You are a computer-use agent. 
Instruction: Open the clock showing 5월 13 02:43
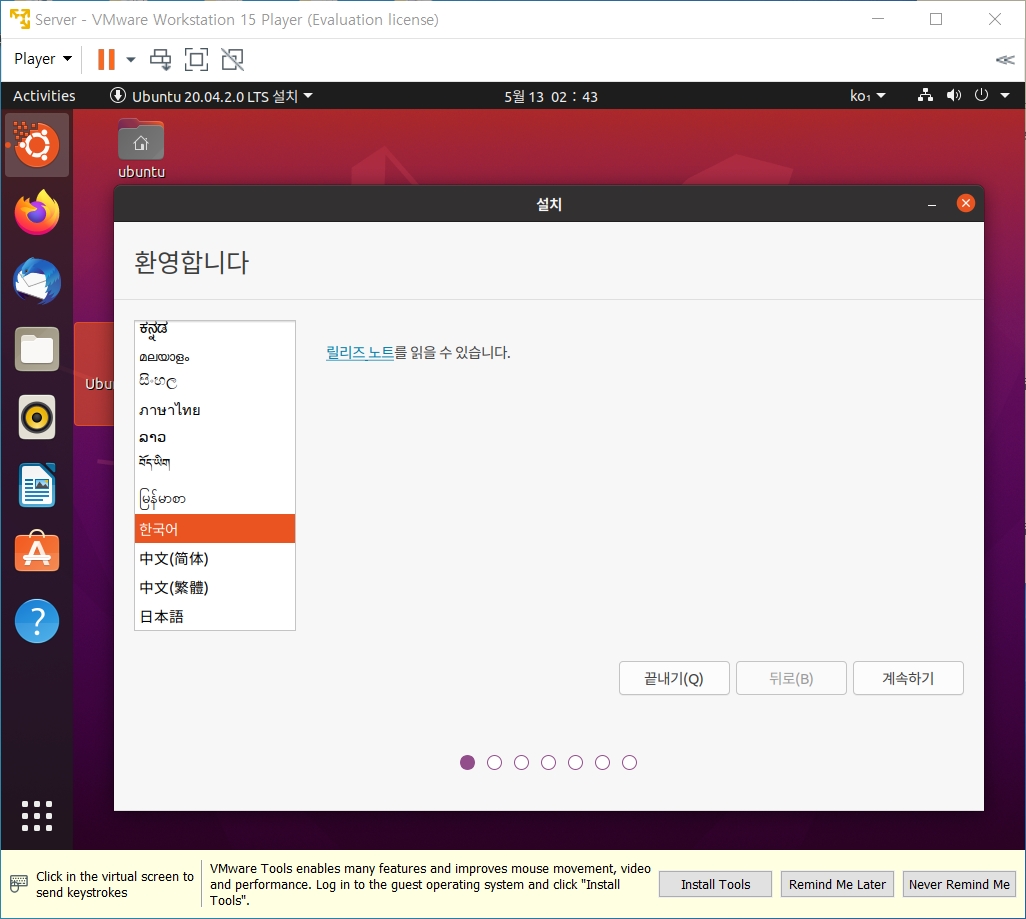(x=550, y=96)
